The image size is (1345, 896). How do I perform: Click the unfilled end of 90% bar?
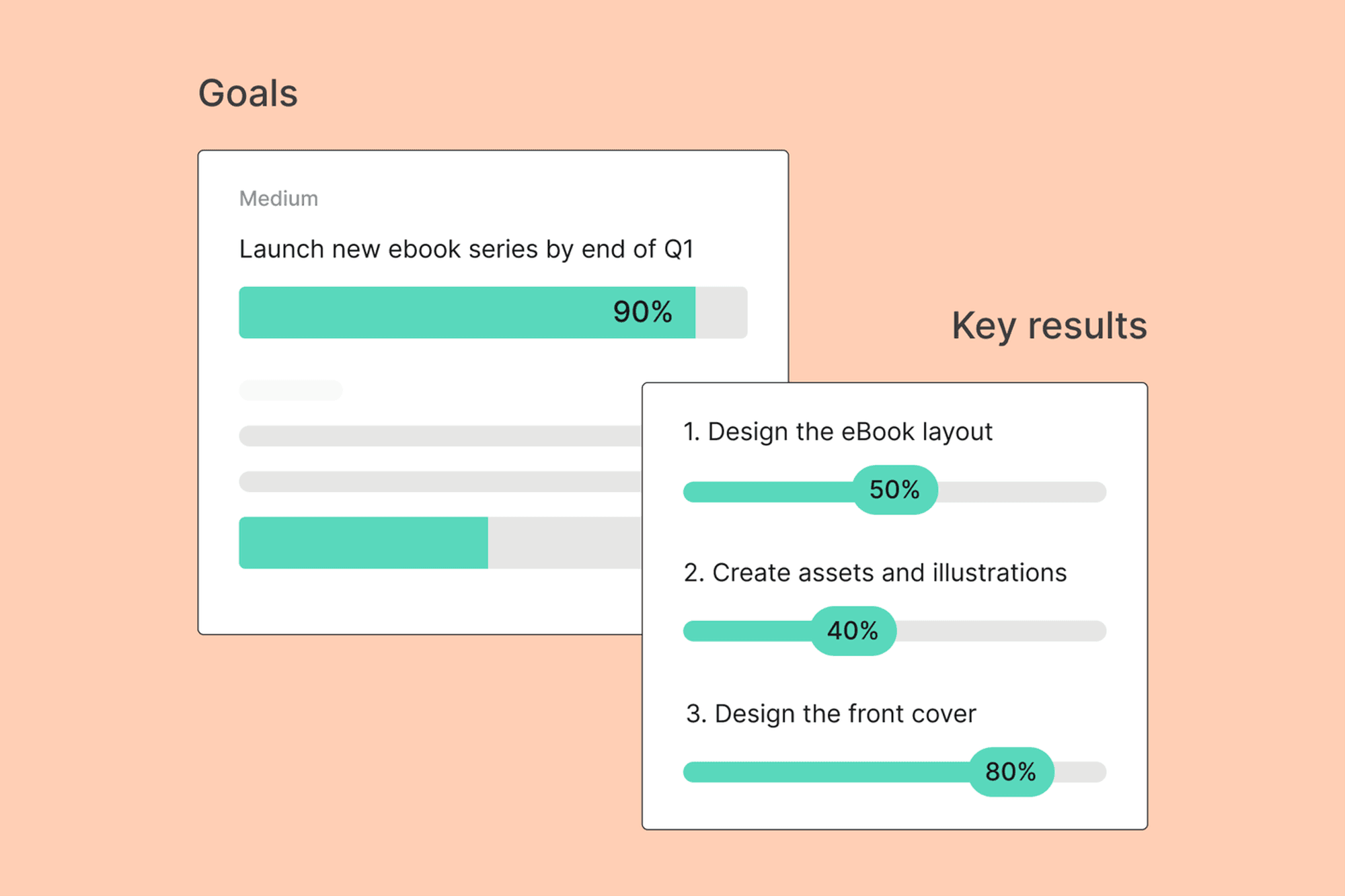point(721,313)
